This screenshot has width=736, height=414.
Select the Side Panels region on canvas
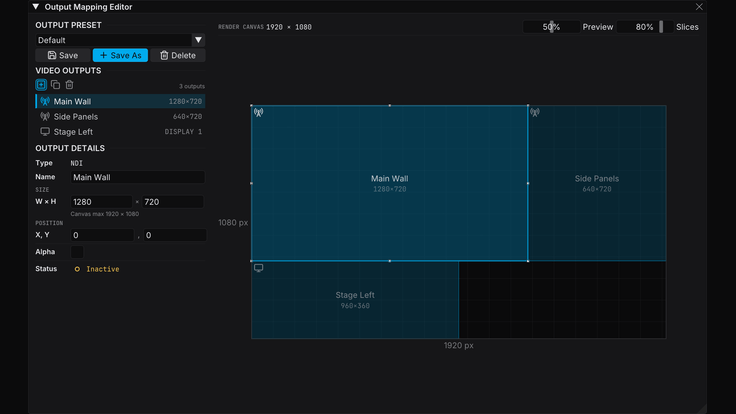[x=597, y=183]
